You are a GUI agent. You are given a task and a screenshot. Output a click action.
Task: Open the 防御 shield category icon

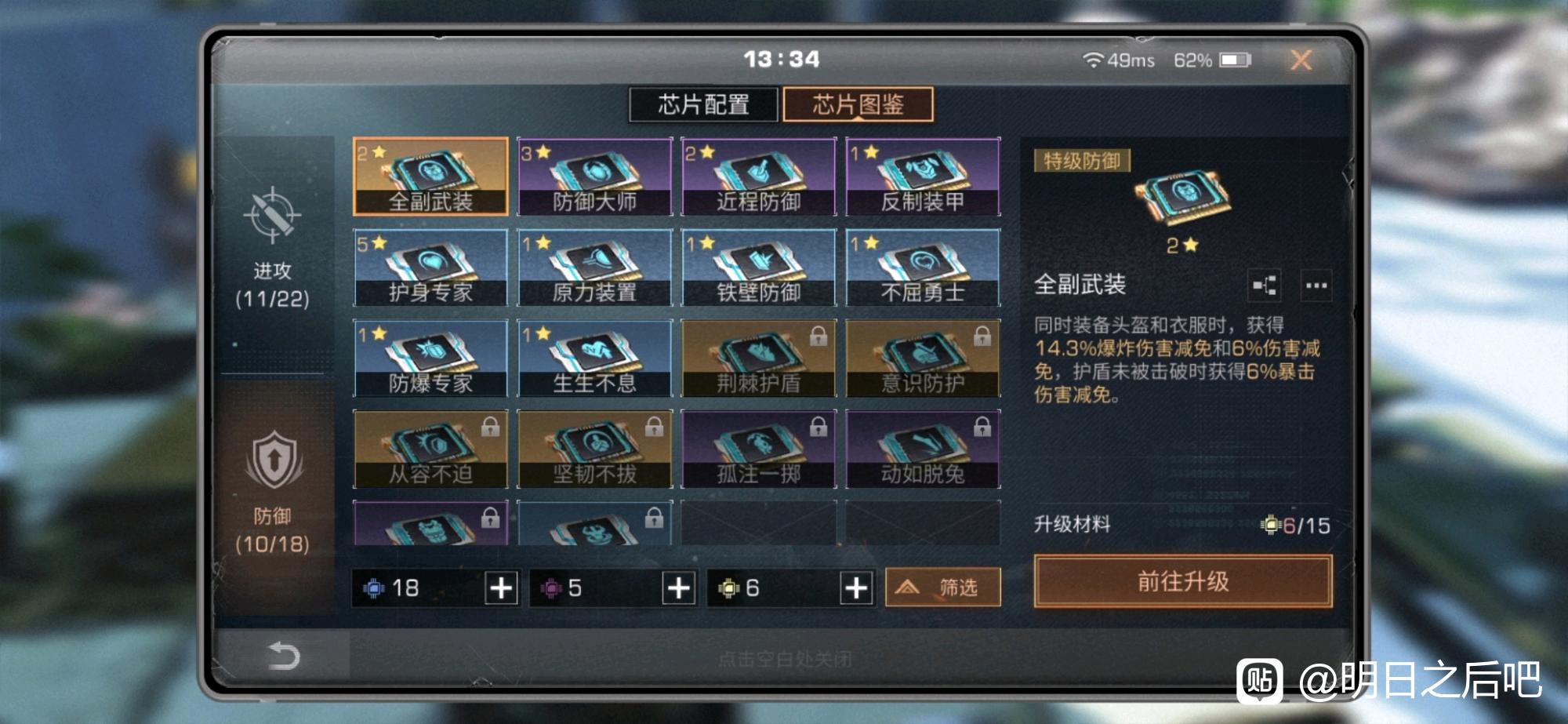[x=272, y=460]
